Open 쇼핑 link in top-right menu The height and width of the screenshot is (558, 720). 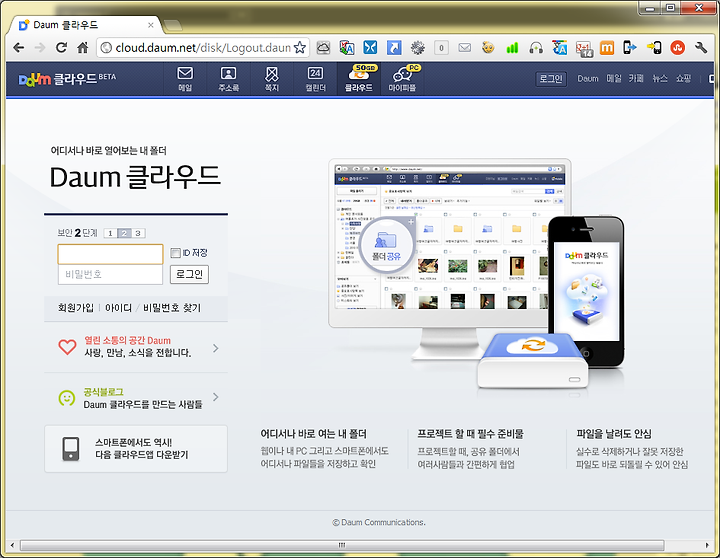pyautogui.click(x=683, y=79)
